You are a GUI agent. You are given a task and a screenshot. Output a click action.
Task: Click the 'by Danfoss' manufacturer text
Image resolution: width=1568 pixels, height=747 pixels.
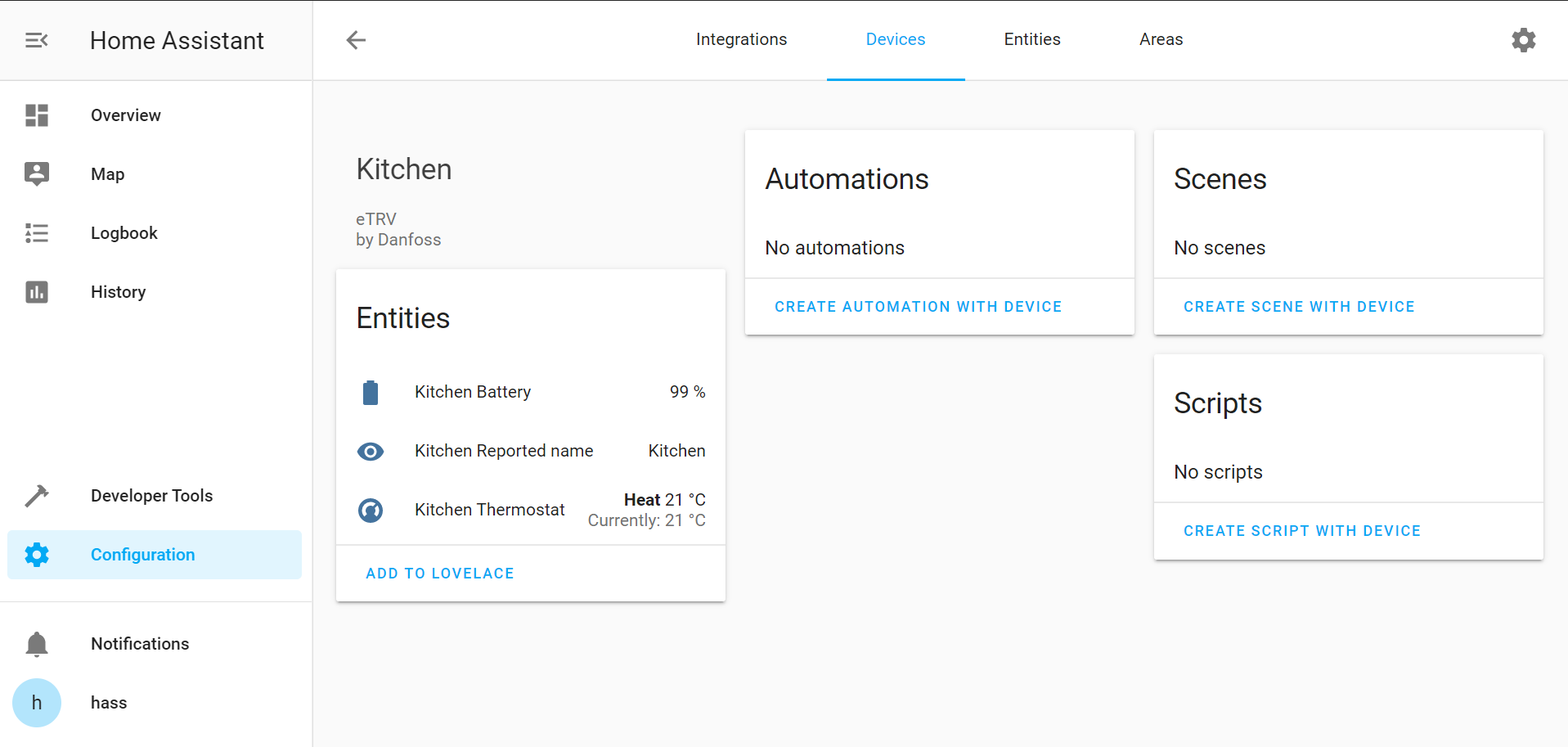click(398, 240)
